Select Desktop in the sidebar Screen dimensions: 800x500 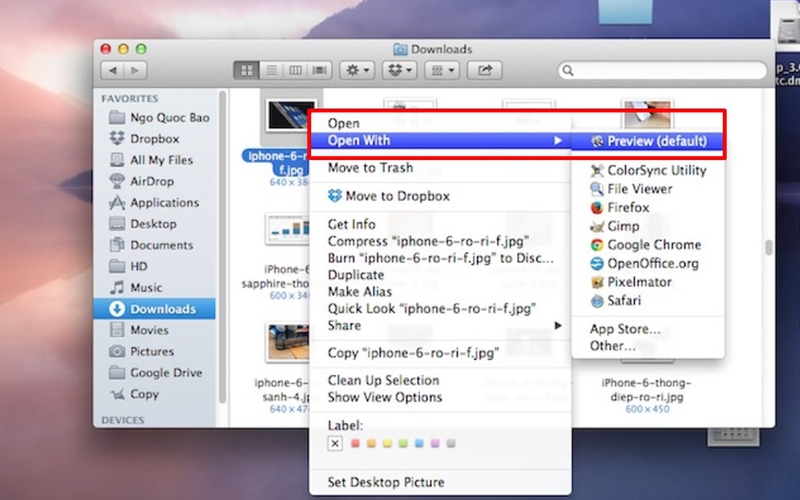pos(143,224)
